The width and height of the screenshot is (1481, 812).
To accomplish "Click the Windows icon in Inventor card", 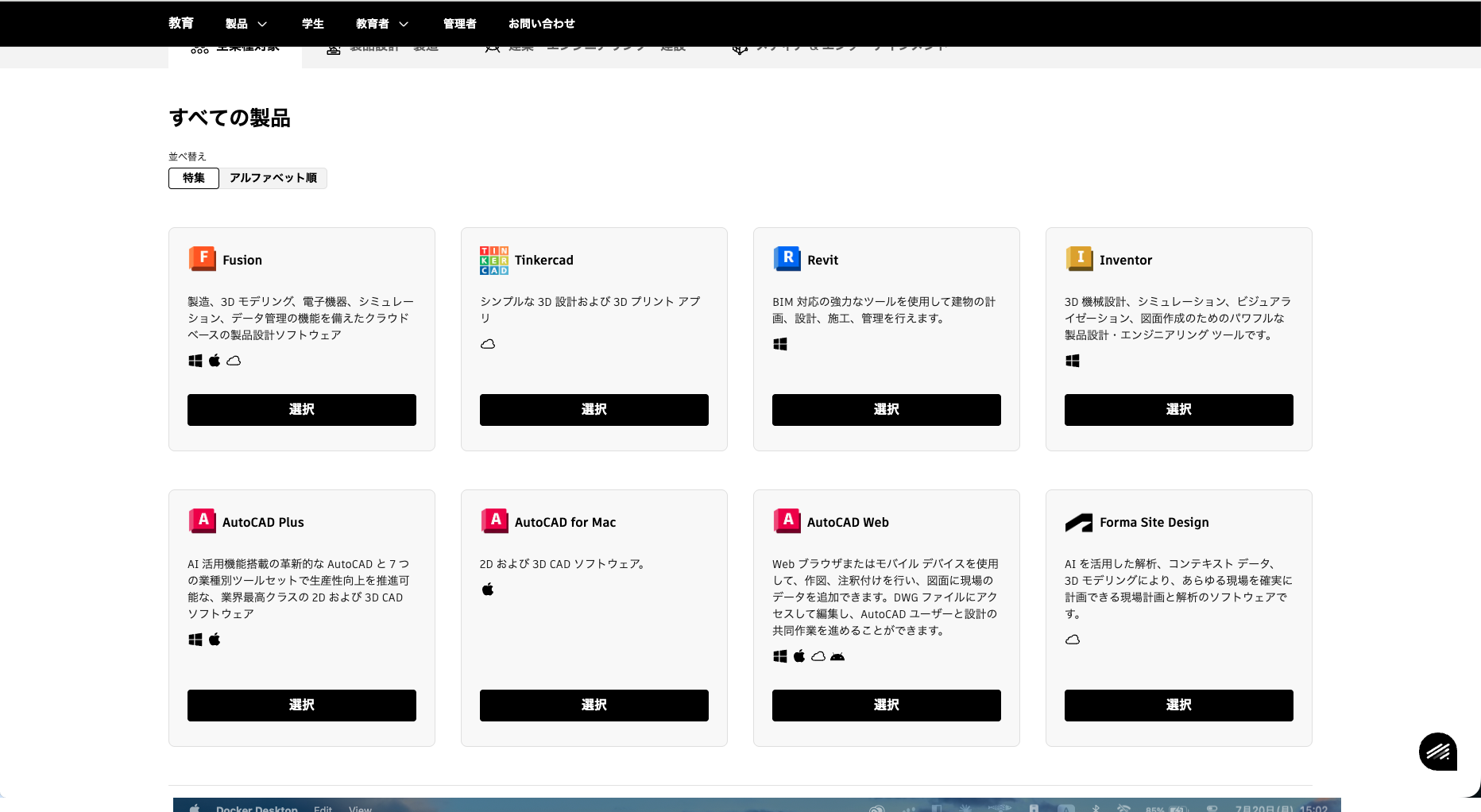I will (x=1073, y=361).
